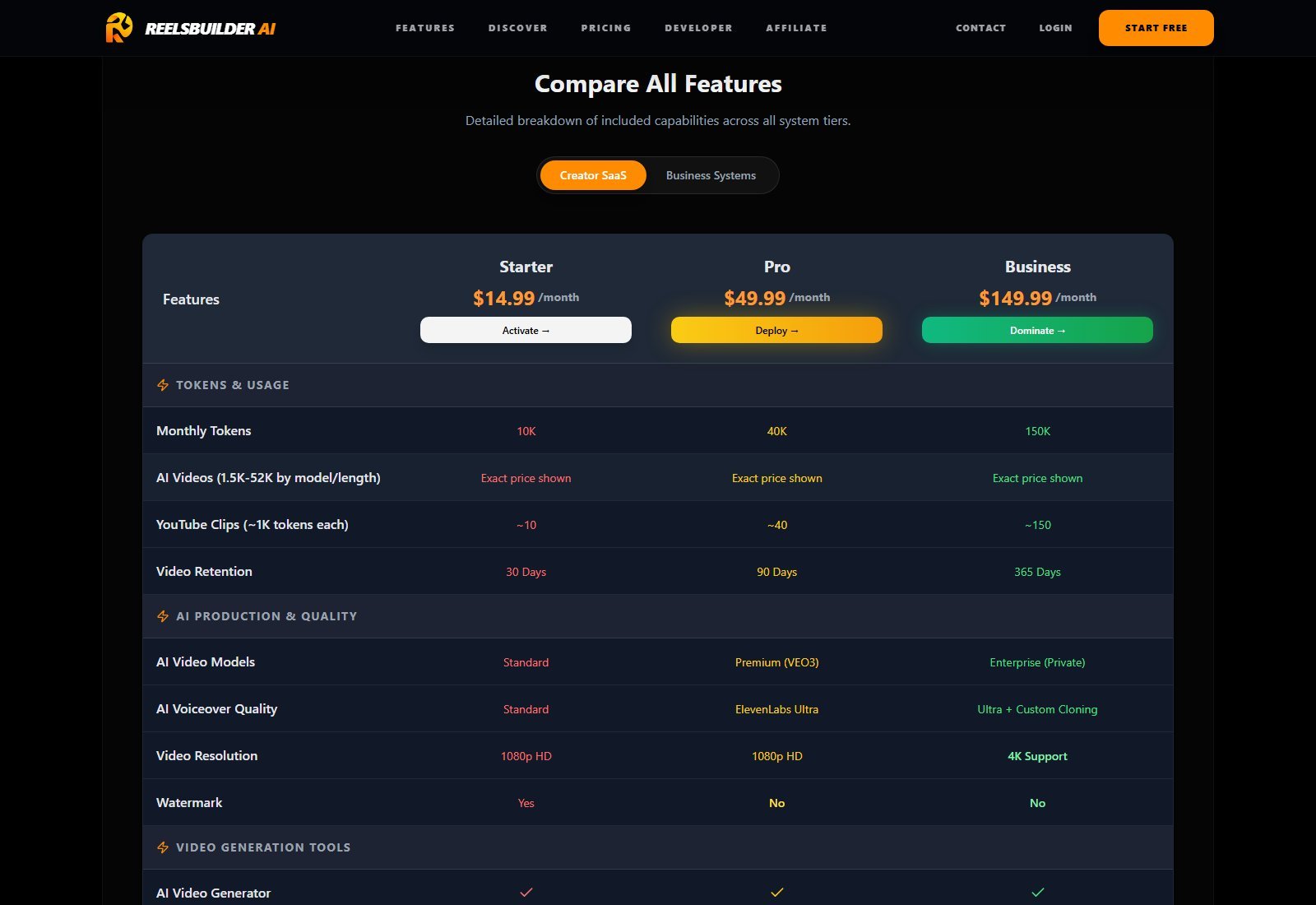Click the ElevenLabs Ultra cell
Viewport: 1316px width, 905px height.
pos(777,709)
